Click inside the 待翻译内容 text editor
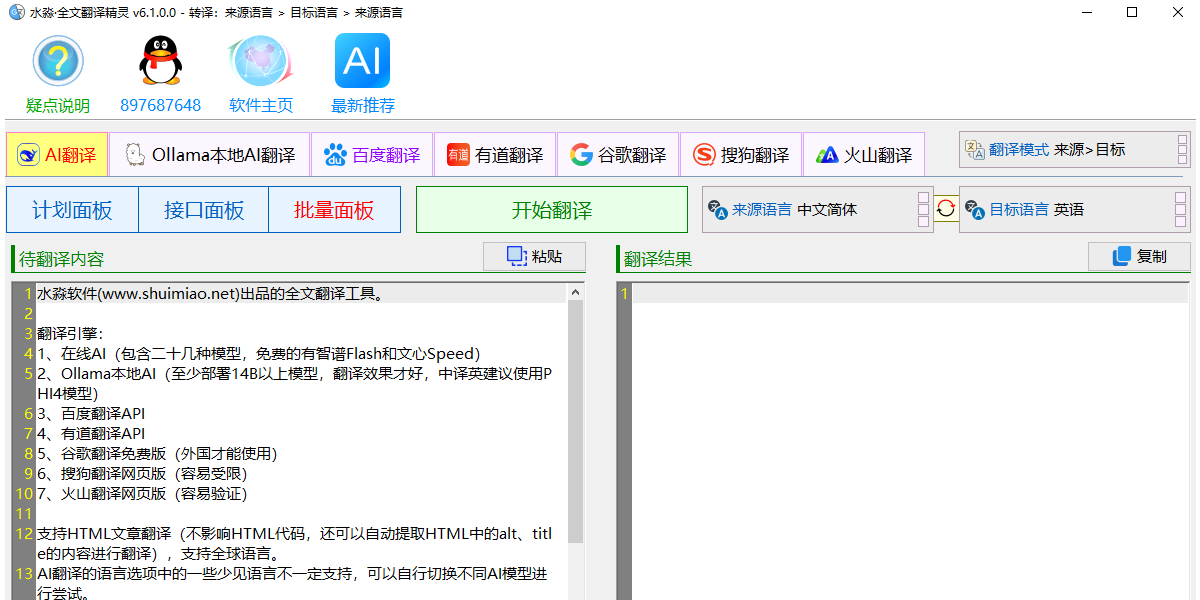 tap(300, 442)
